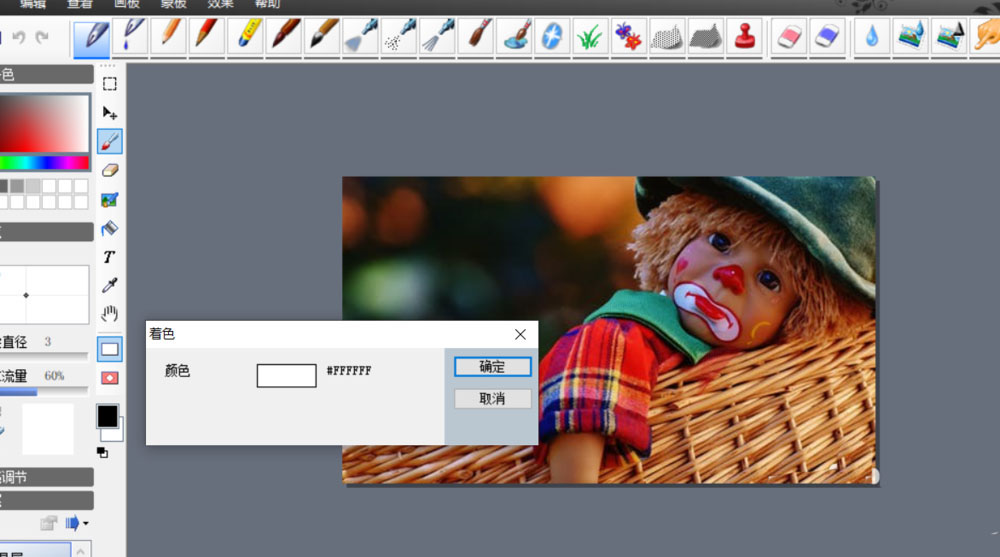Viewport: 1000px width, 557px height.
Task: Click the brush dynamics graph box
Action: click(x=43, y=295)
